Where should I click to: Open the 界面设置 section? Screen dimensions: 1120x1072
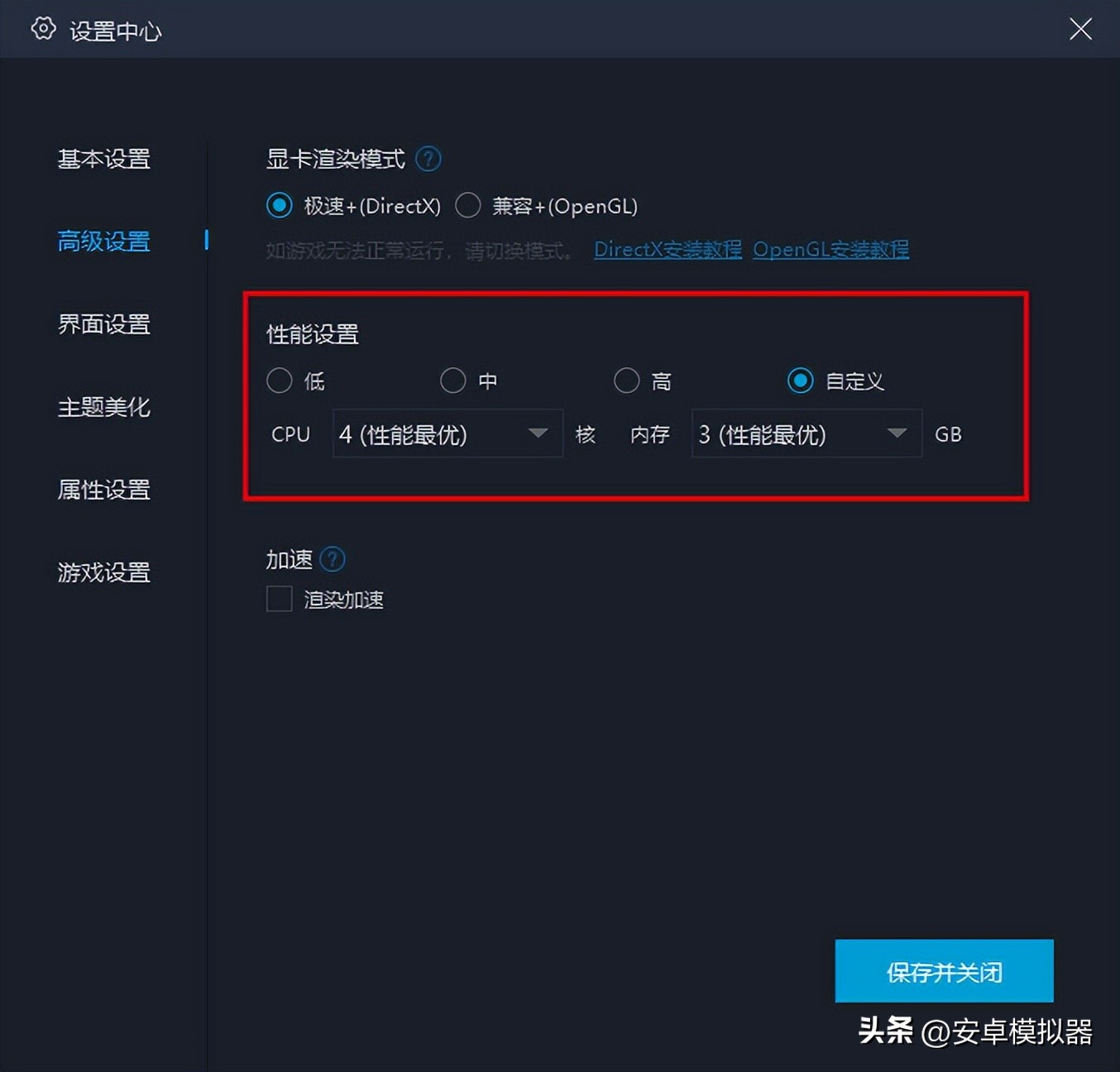[x=103, y=324]
